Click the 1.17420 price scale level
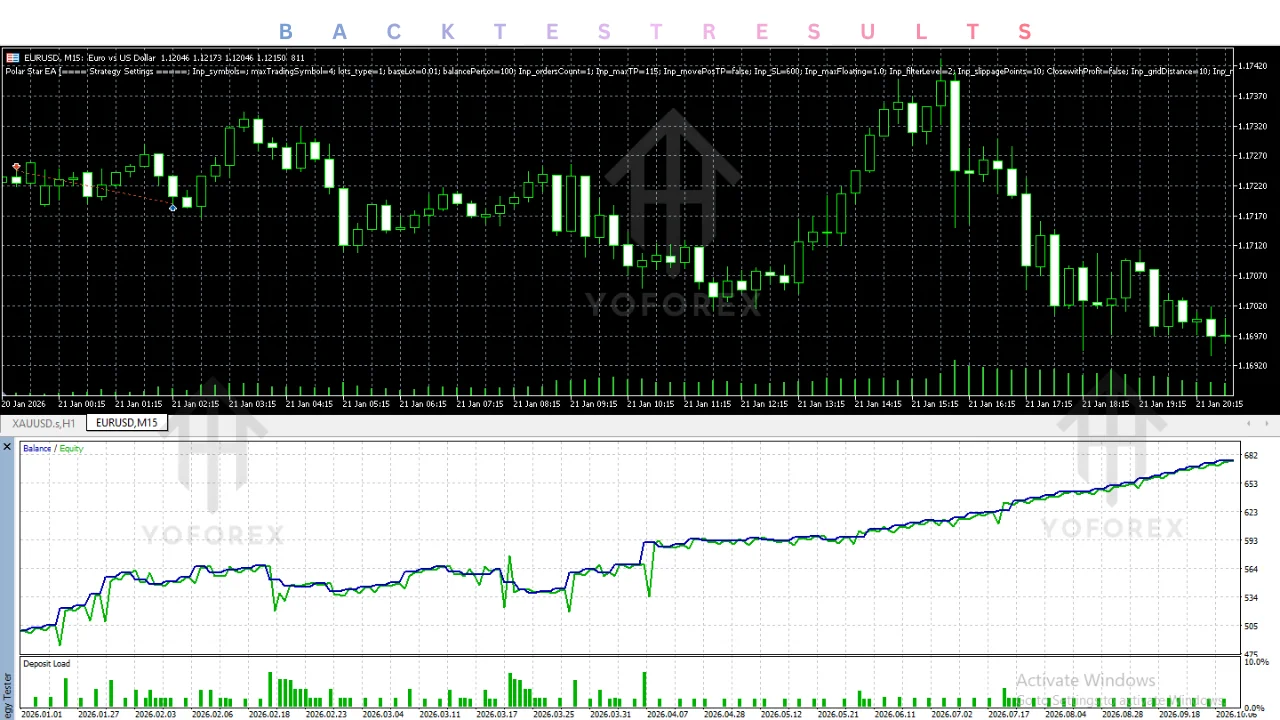 [x=1253, y=66]
